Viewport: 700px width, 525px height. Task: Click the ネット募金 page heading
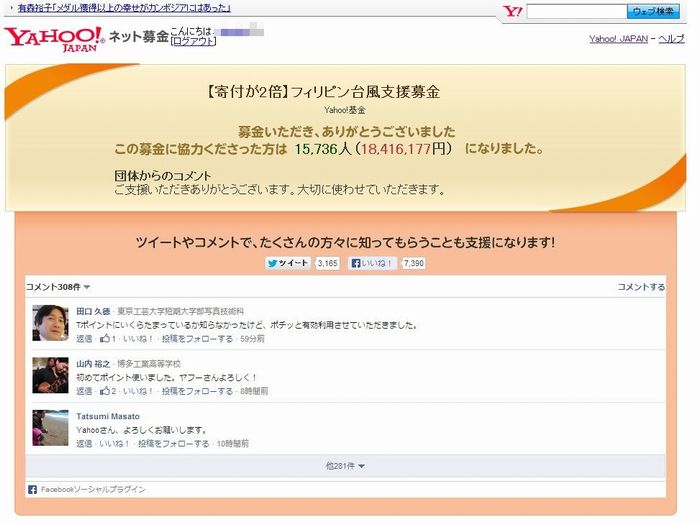point(138,36)
